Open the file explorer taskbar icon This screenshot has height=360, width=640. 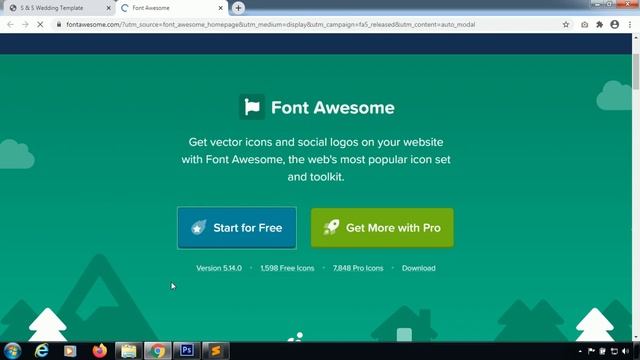point(129,351)
